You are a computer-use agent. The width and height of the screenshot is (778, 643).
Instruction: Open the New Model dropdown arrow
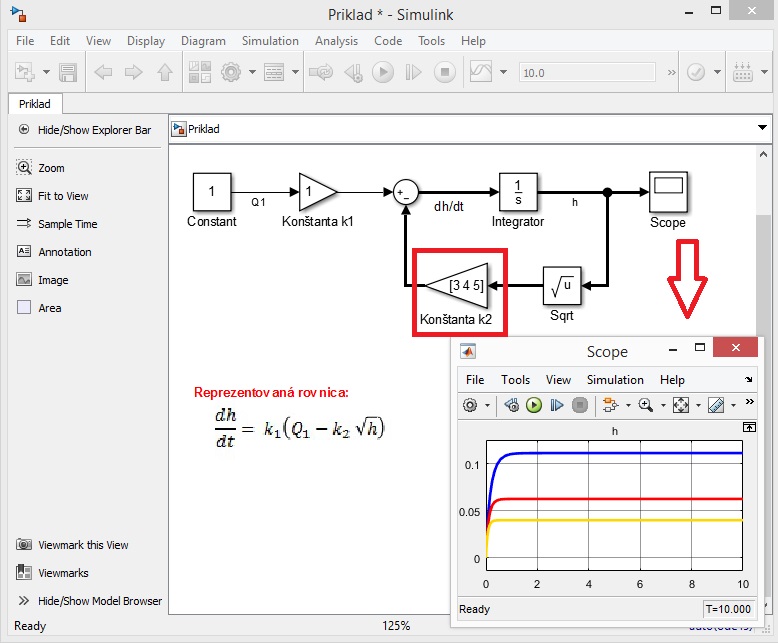tap(46, 72)
